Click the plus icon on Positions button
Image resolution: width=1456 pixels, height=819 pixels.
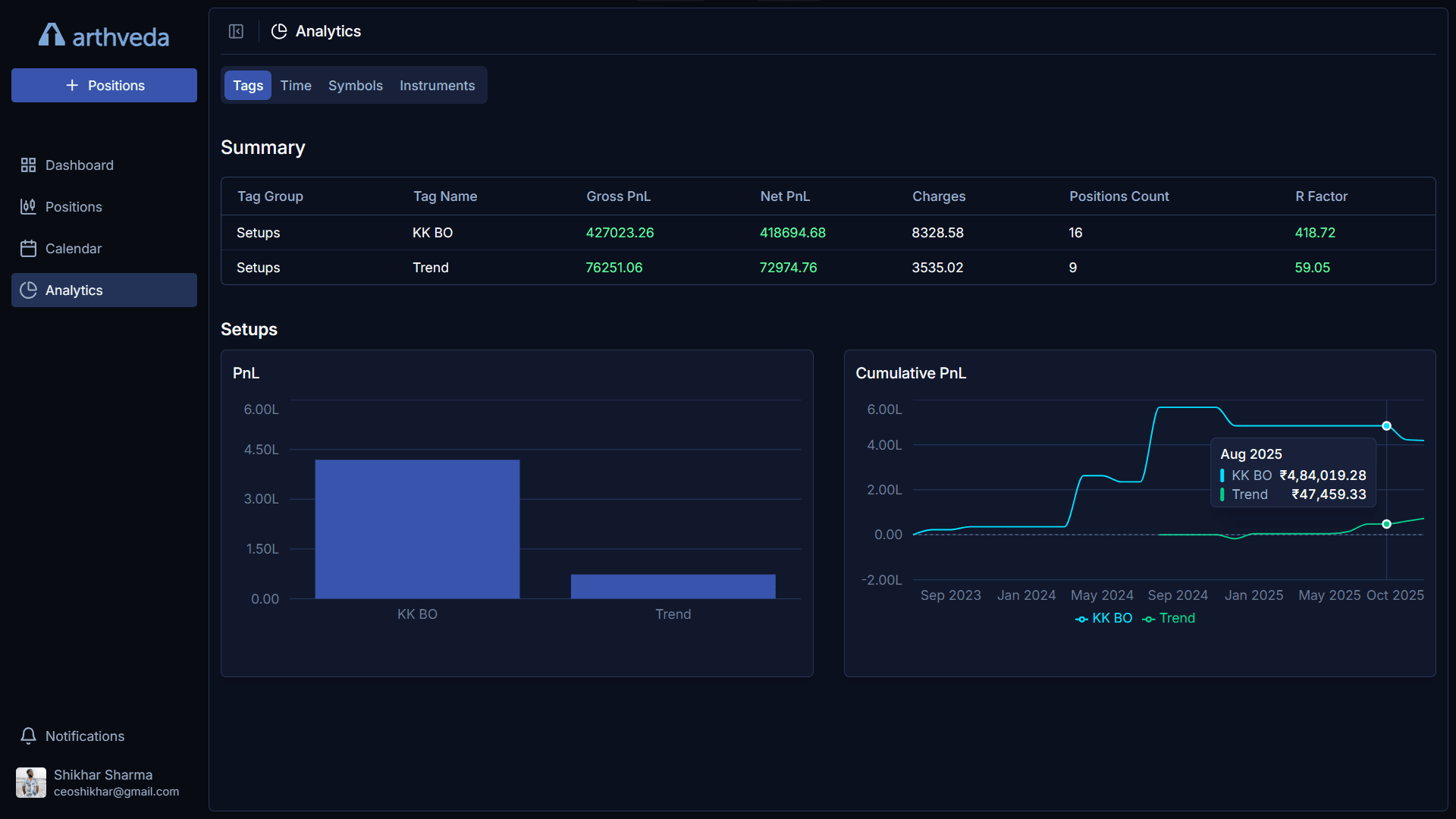pos(72,85)
